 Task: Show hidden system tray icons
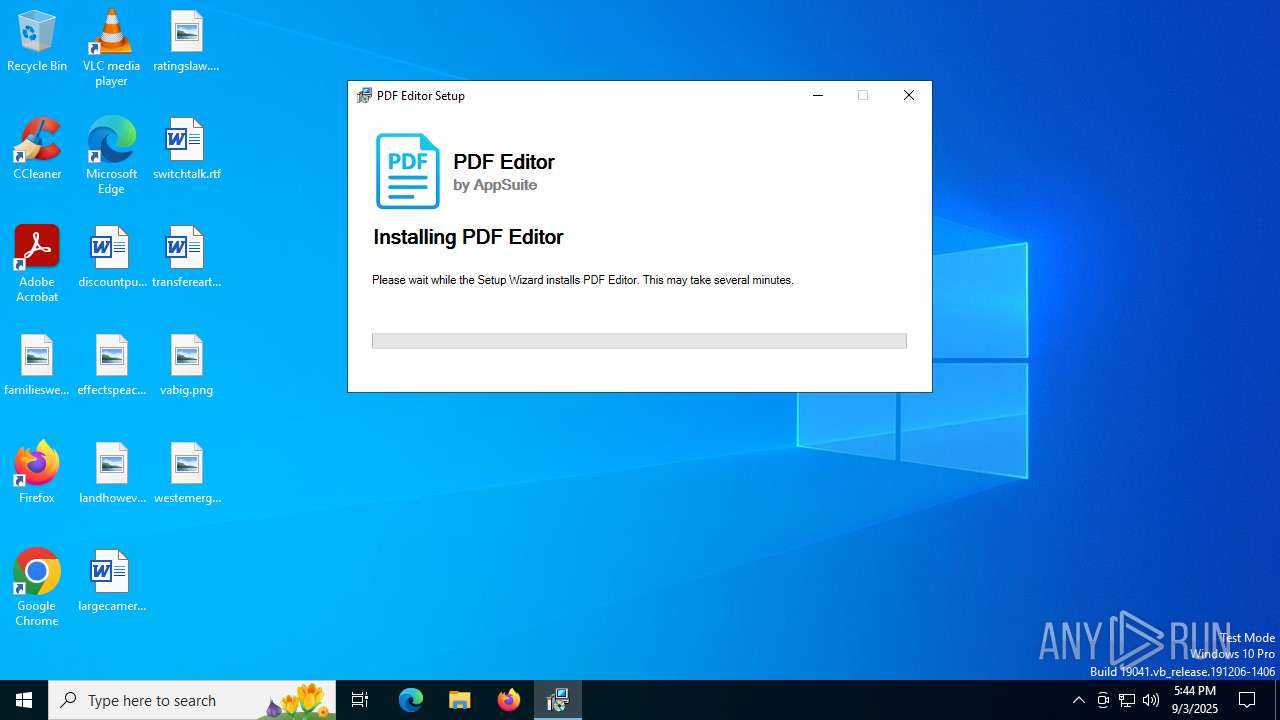point(1078,700)
